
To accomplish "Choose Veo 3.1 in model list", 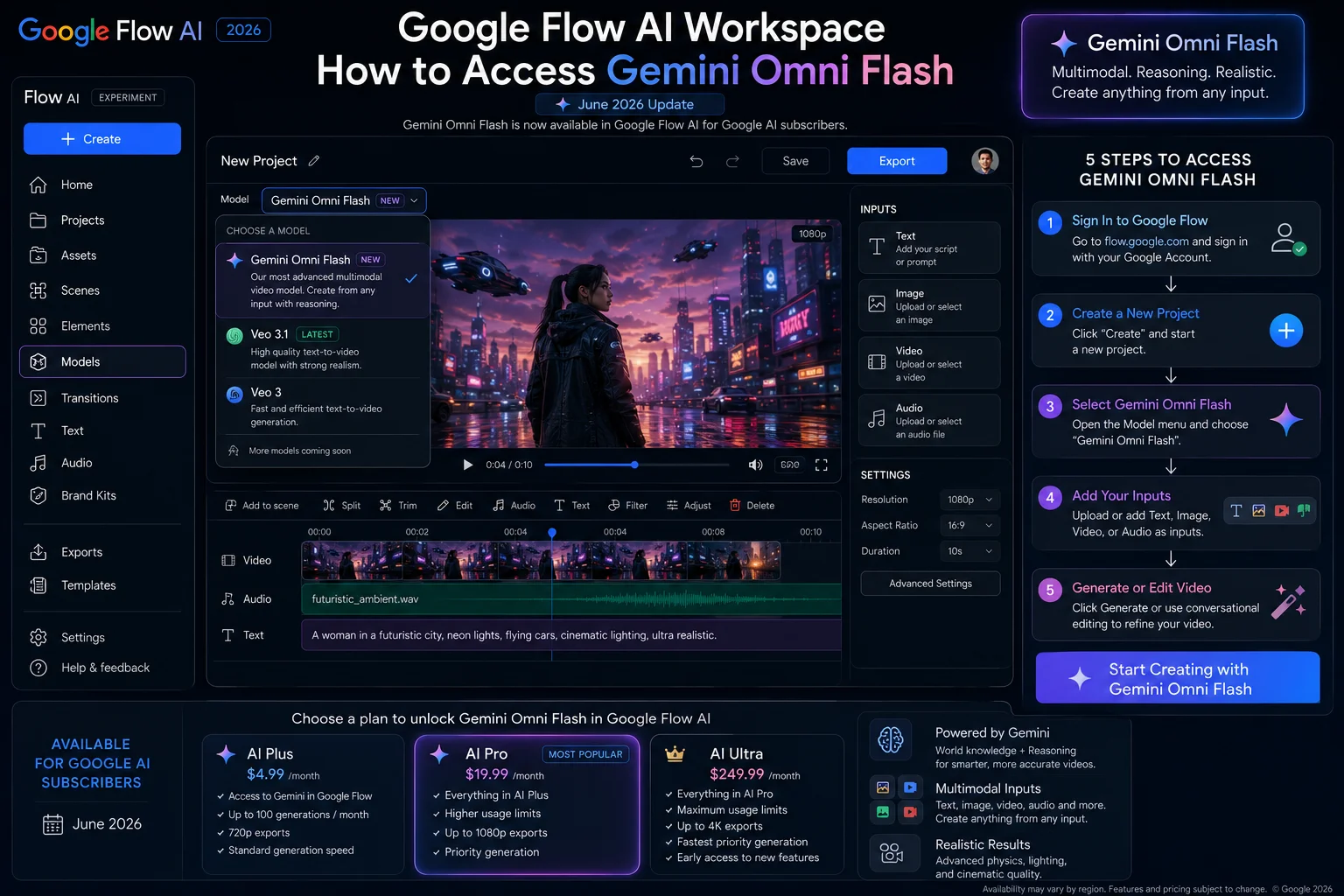I will pyautogui.click(x=323, y=348).
